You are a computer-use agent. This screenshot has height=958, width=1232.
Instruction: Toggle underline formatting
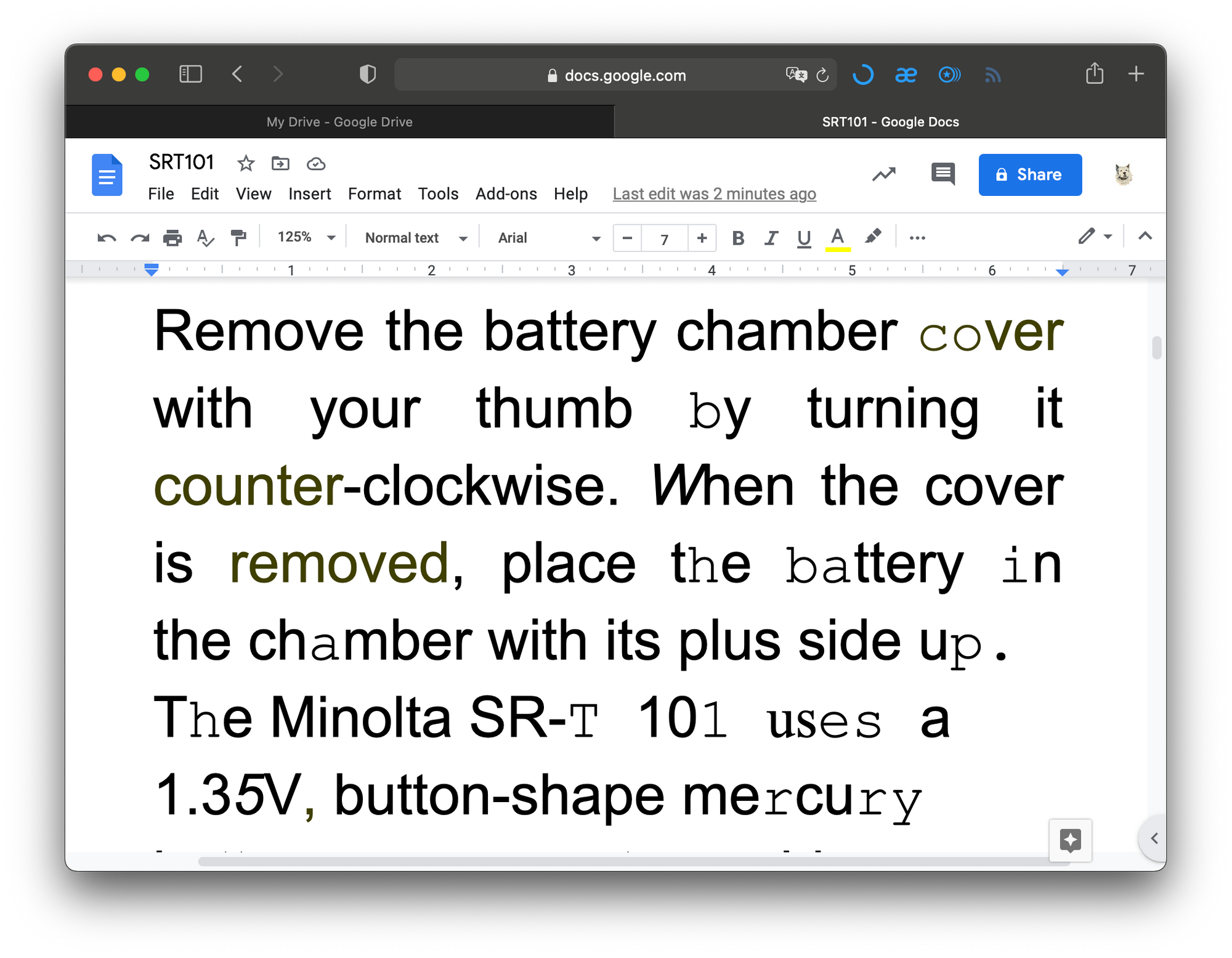[x=804, y=238]
